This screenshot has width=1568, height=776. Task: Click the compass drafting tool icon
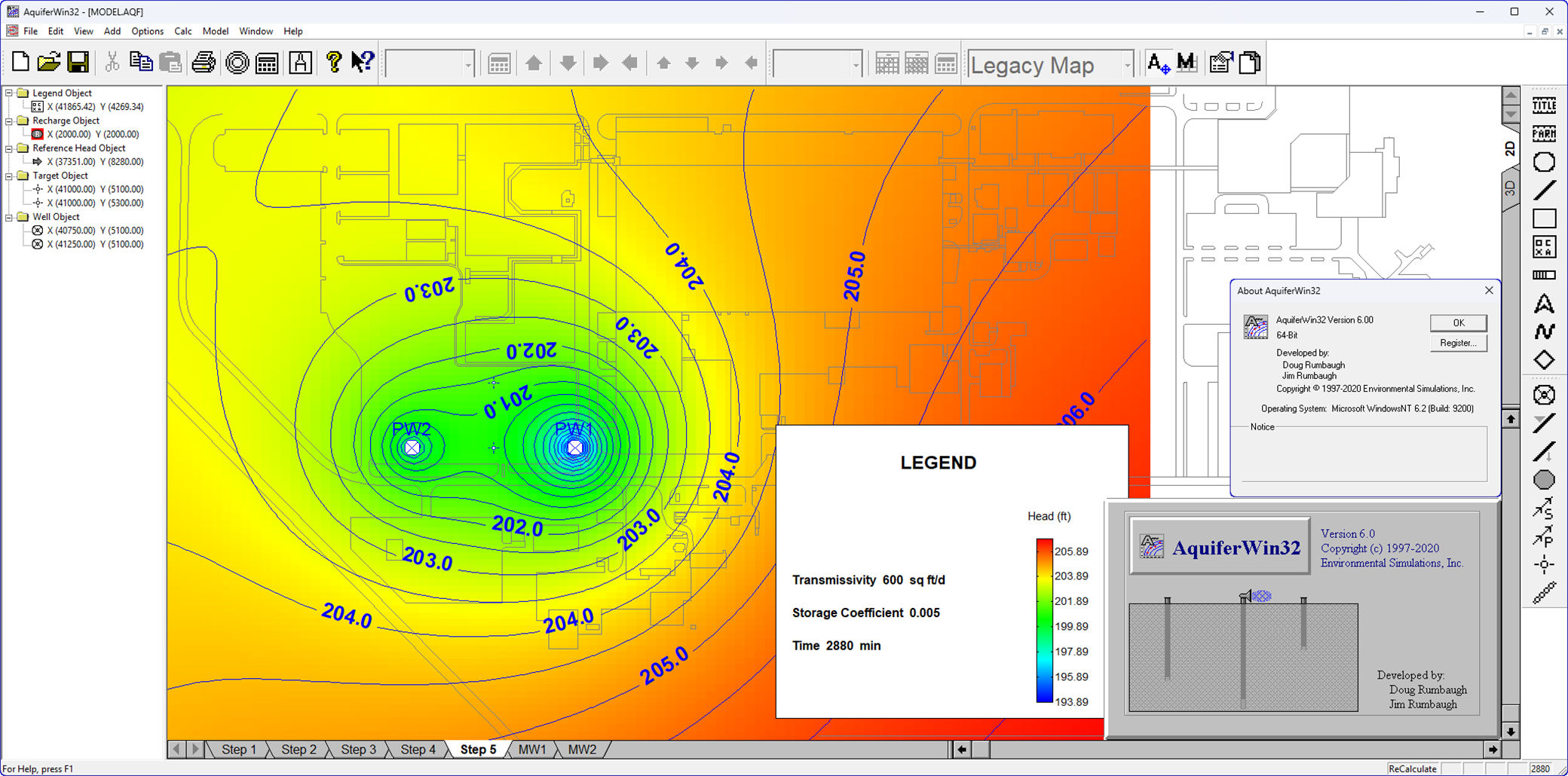click(301, 63)
